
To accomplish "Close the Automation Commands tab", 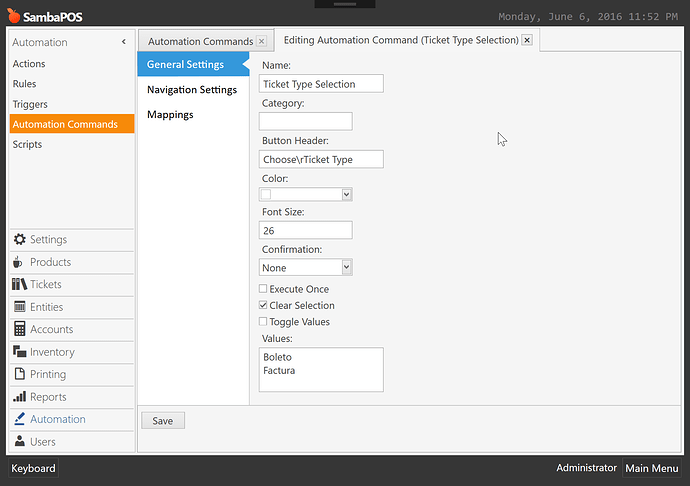I will pyautogui.click(x=261, y=41).
